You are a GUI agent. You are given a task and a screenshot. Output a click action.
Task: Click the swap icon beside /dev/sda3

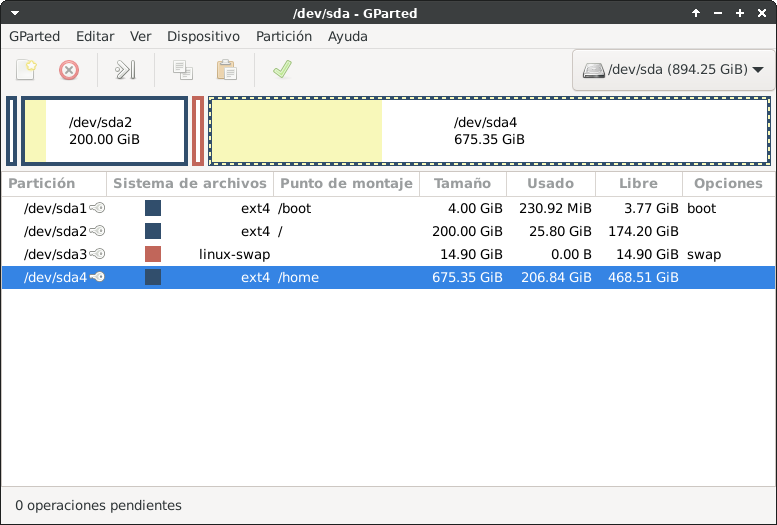tap(97, 254)
